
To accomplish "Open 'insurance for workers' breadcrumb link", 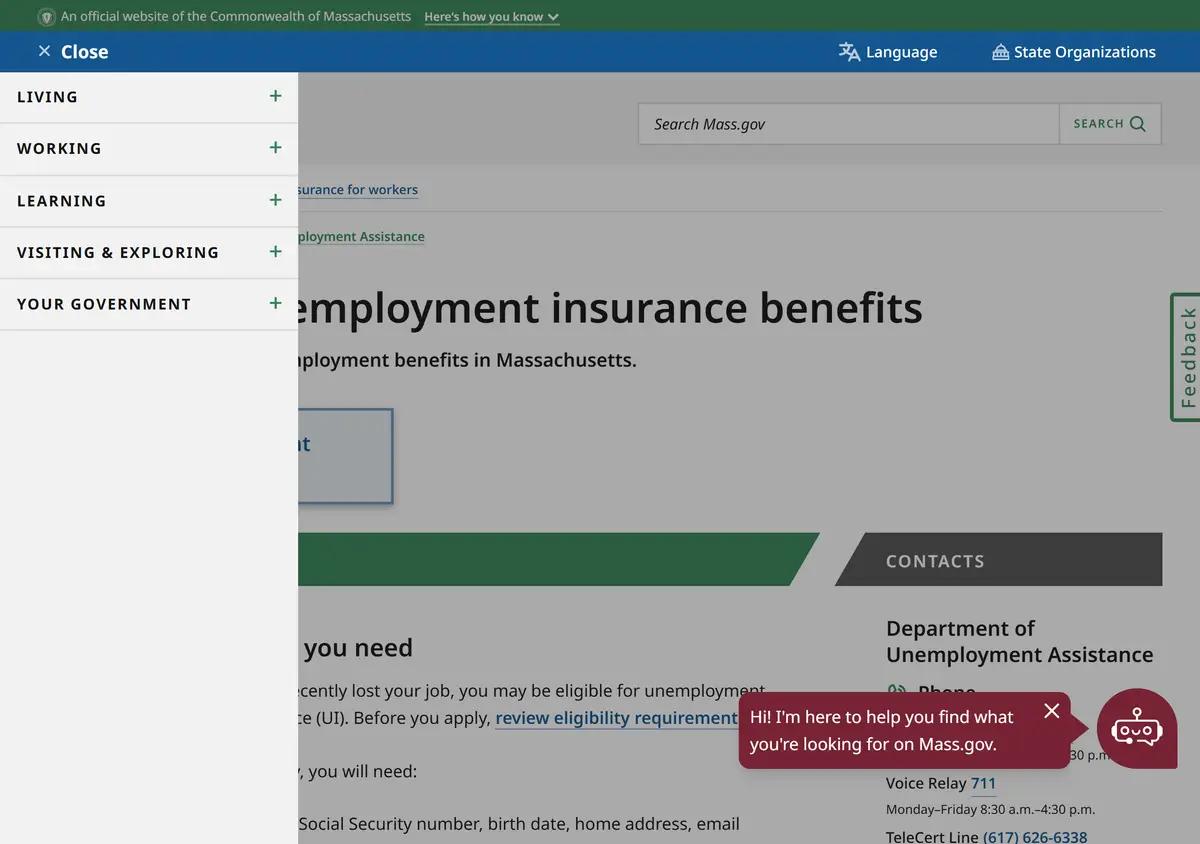I will coord(358,190).
